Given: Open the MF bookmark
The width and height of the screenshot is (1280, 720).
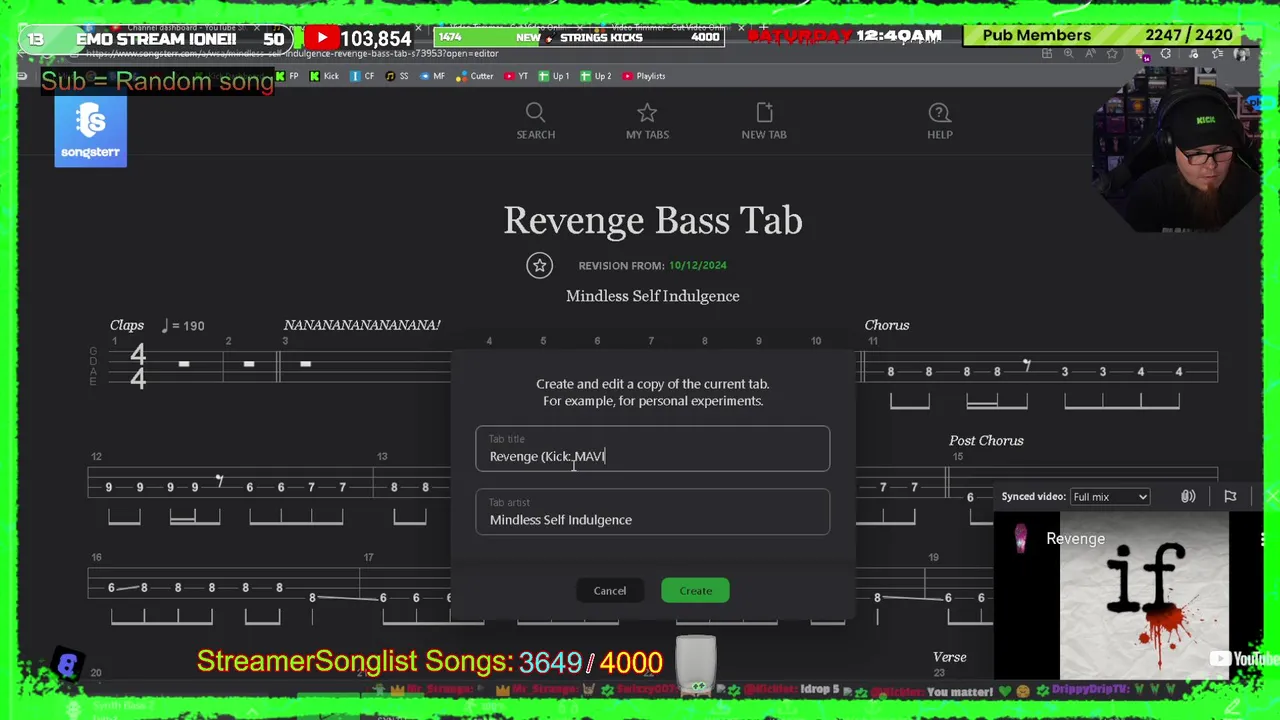Looking at the screenshot, I should pos(433,76).
